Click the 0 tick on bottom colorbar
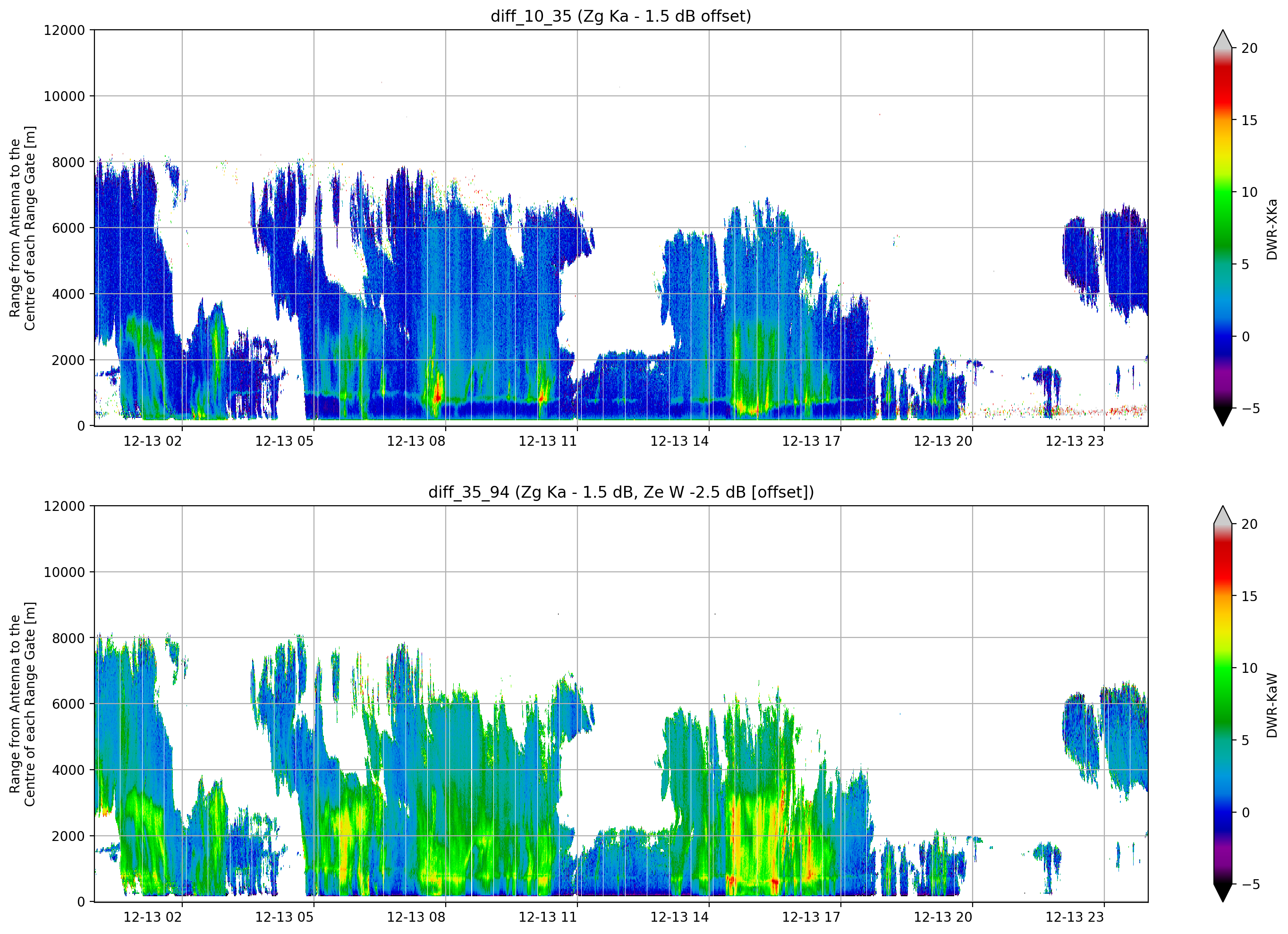1288x934 pixels. pos(1246,813)
